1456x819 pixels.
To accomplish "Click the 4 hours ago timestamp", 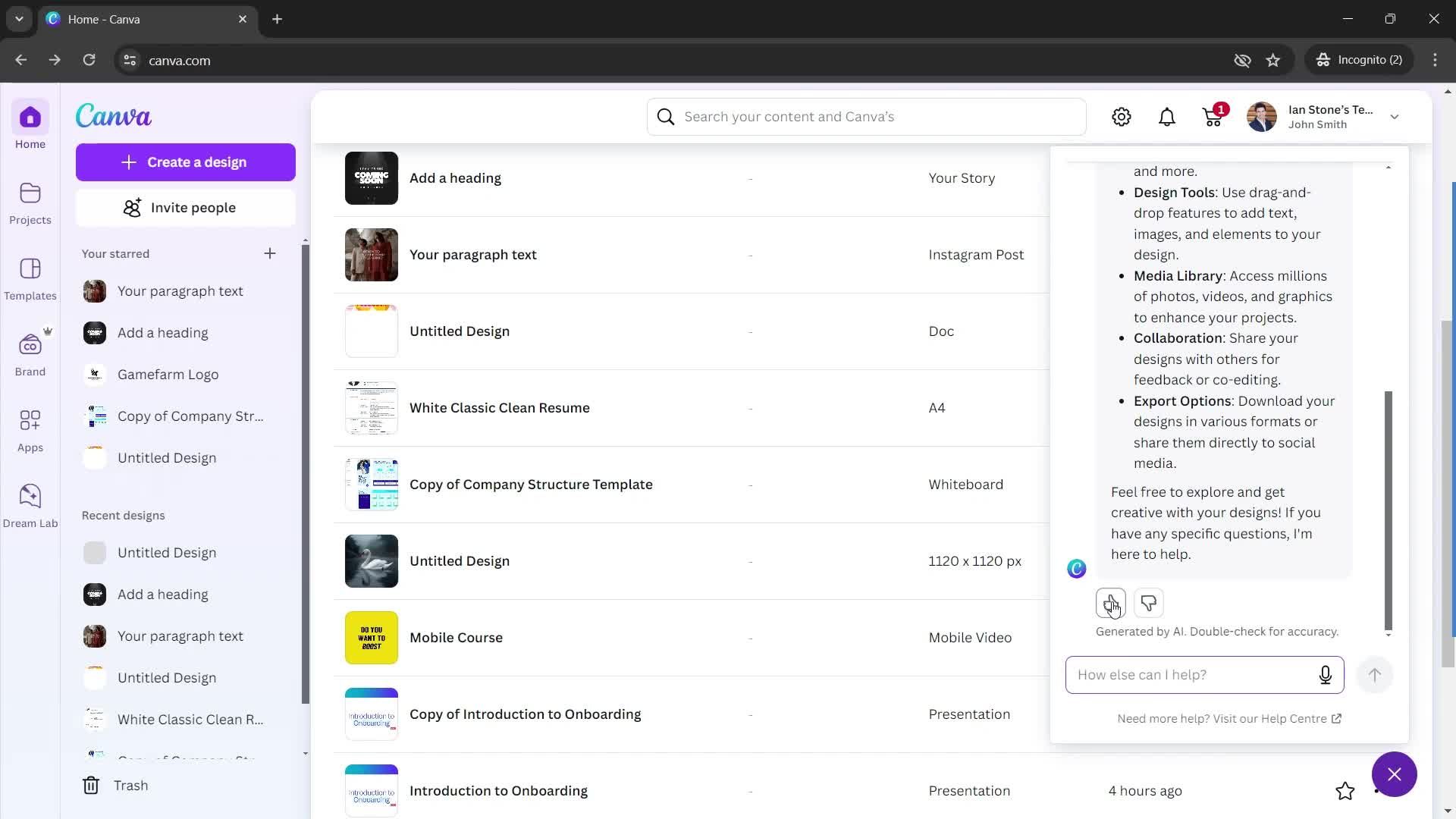I will point(1145,791).
